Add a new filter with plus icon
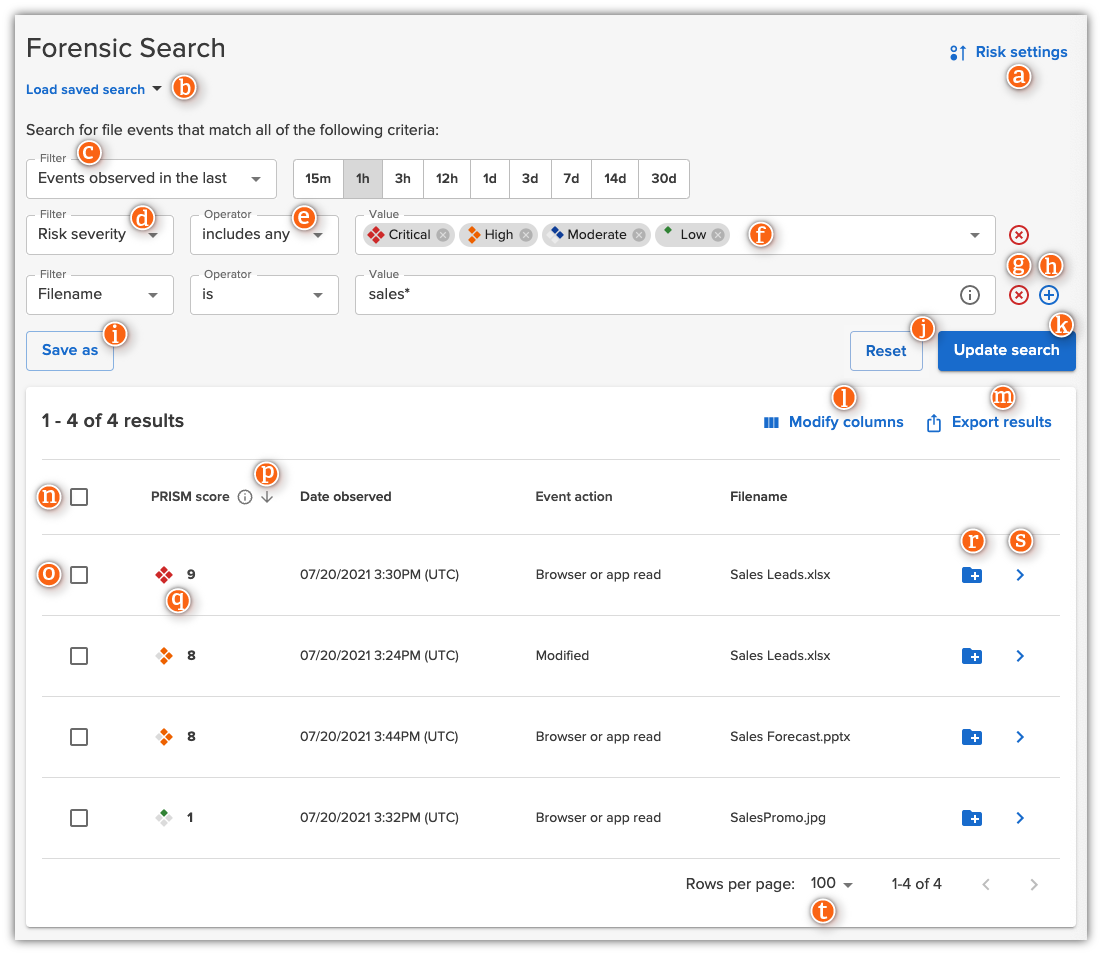 1048,295
